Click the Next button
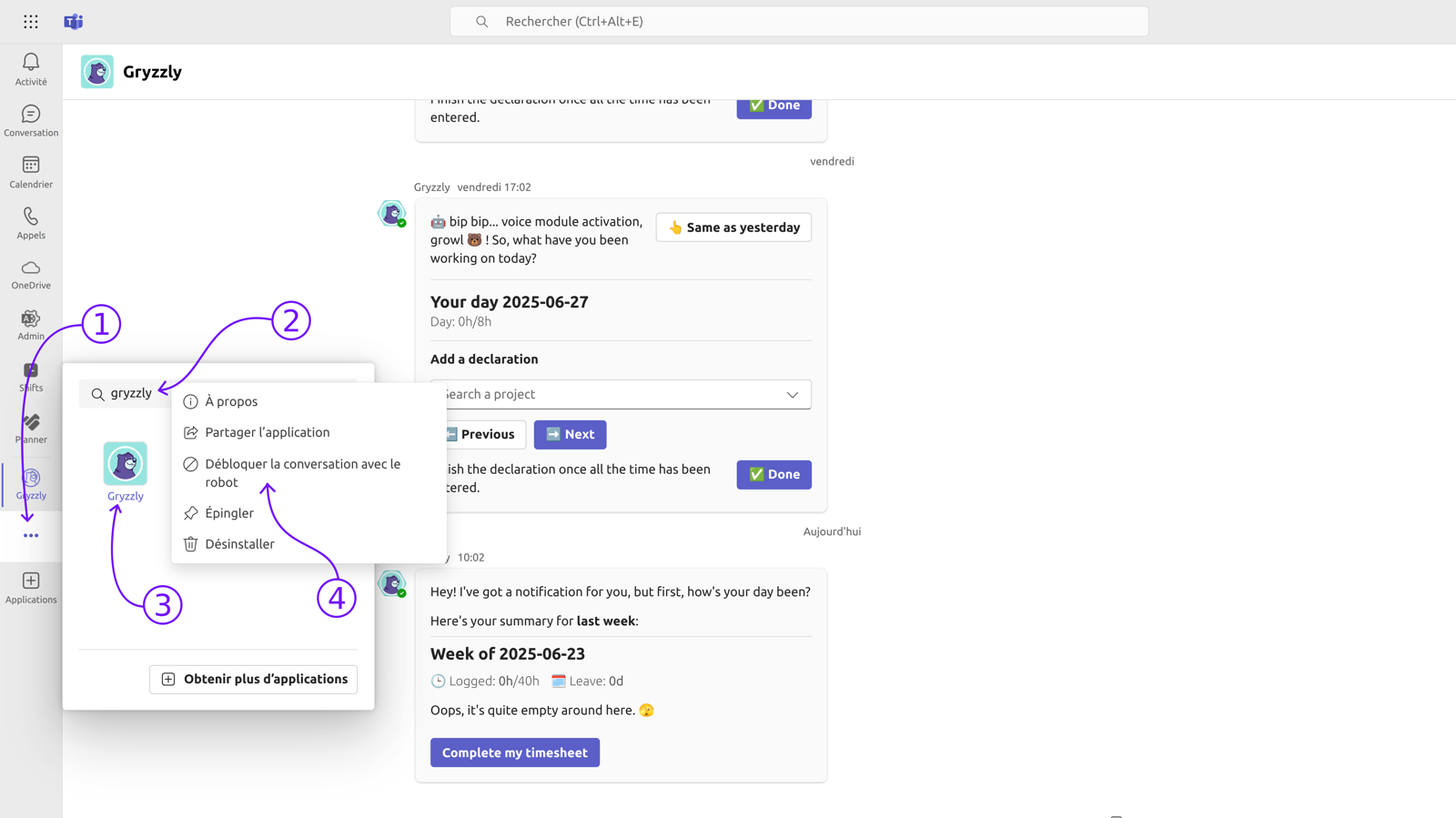Image resolution: width=1456 pixels, height=818 pixels. tap(570, 434)
